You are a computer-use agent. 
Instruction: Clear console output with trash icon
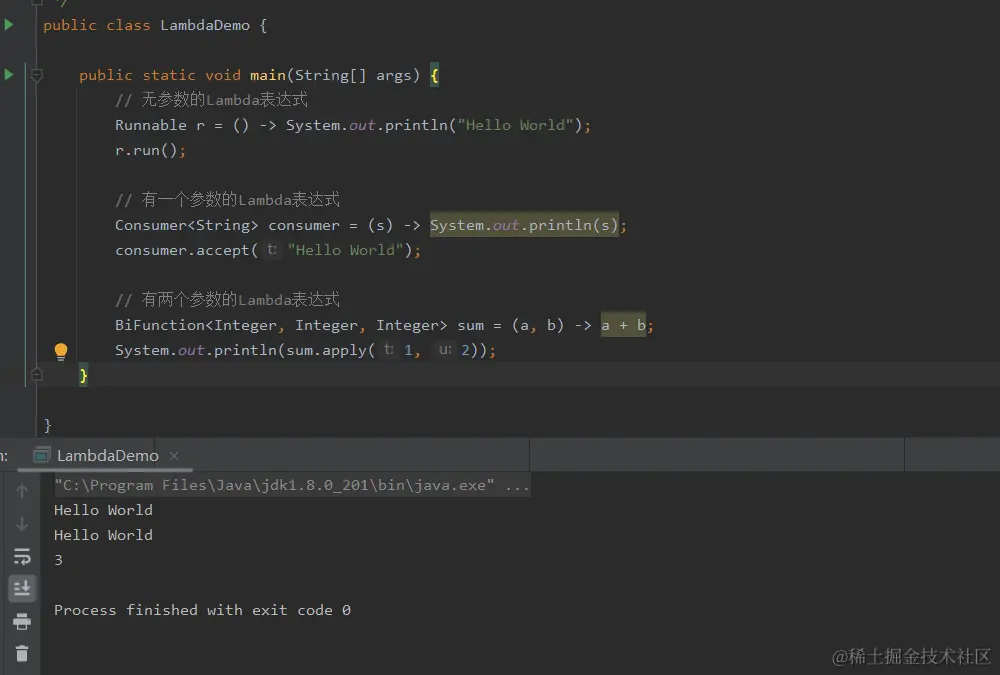tap(22, 653)
